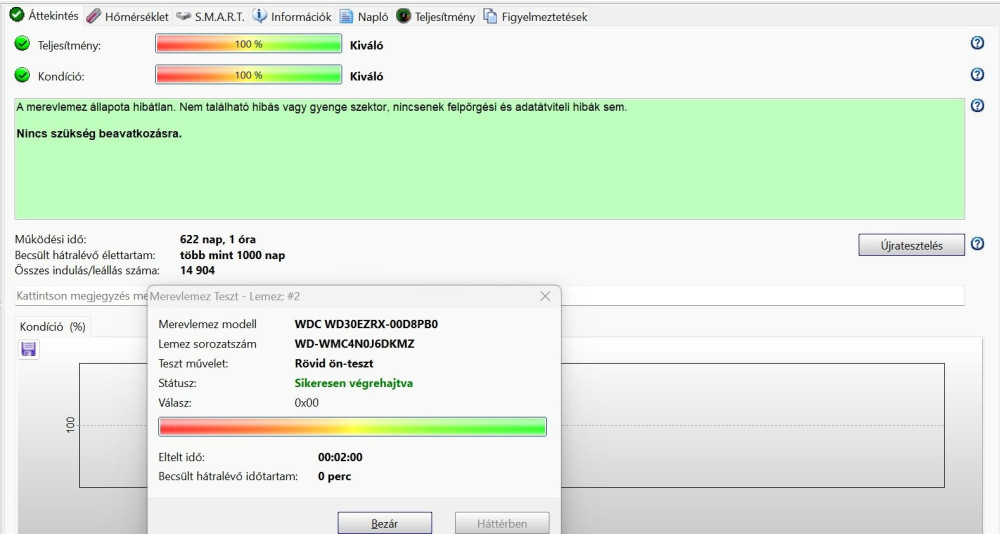Select the Teljesítmény tab
Screen dimensions: 1000x534
tap(436, 17)
